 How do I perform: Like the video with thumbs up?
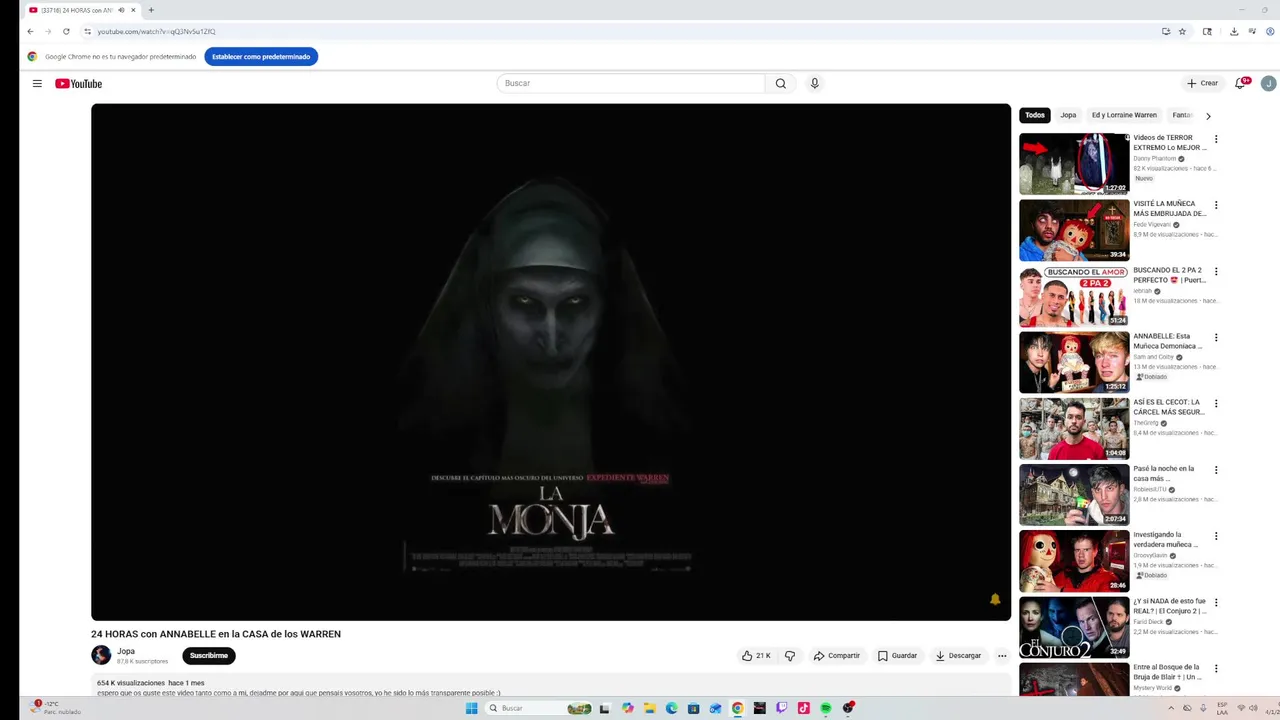[x=756, y=656]
